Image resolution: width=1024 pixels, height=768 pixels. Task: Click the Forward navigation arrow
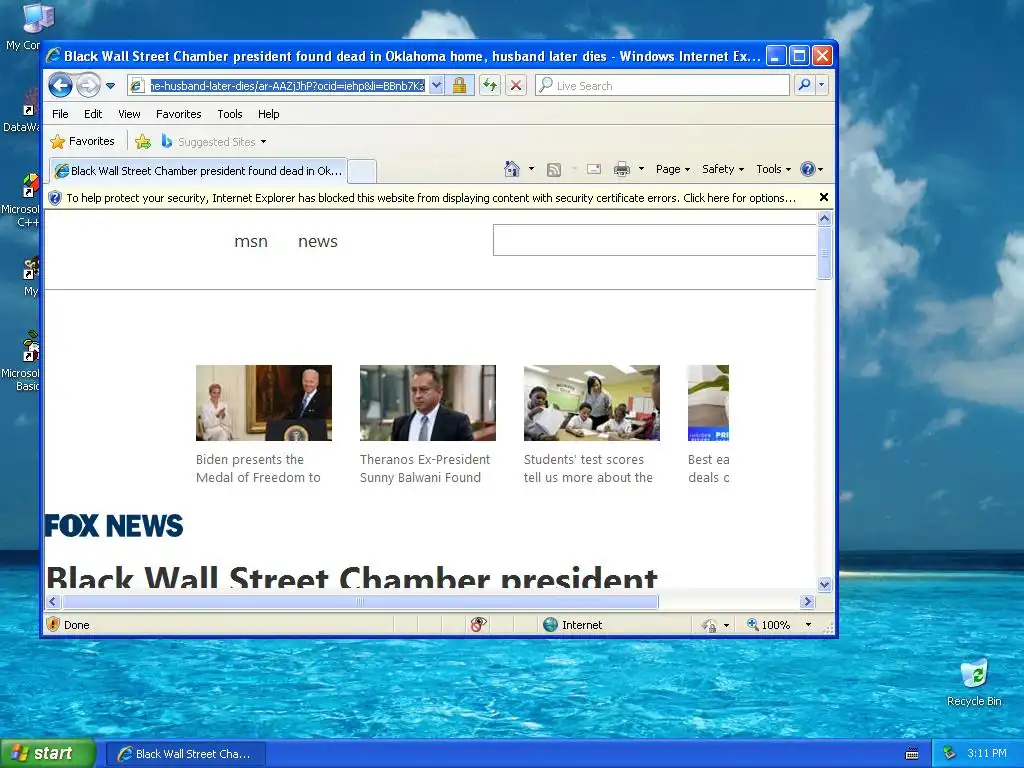[88, 85]
